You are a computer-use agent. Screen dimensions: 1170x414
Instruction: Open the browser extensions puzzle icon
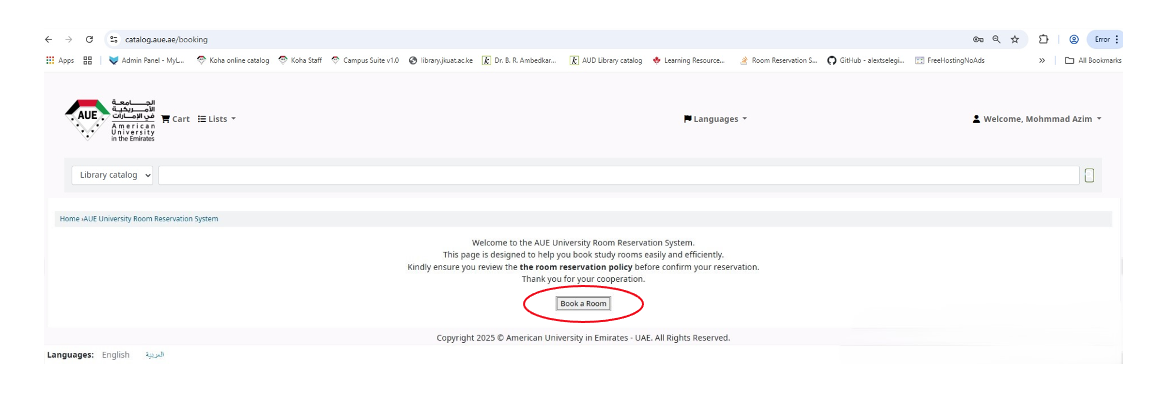click(1043, 40)
